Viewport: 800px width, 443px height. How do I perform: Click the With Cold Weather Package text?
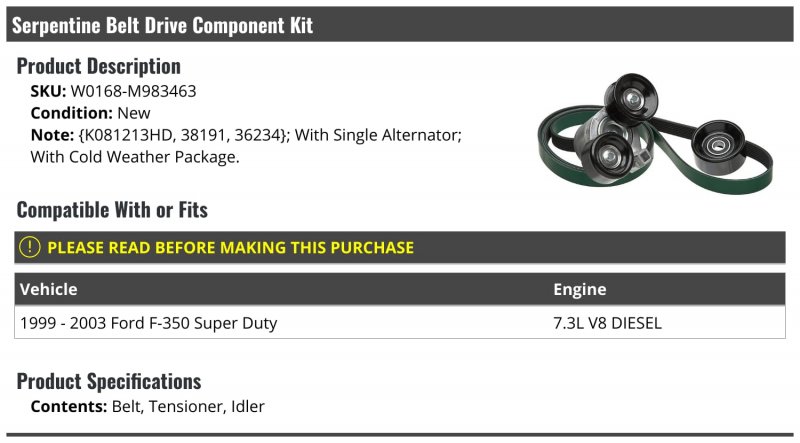(135, 157)
